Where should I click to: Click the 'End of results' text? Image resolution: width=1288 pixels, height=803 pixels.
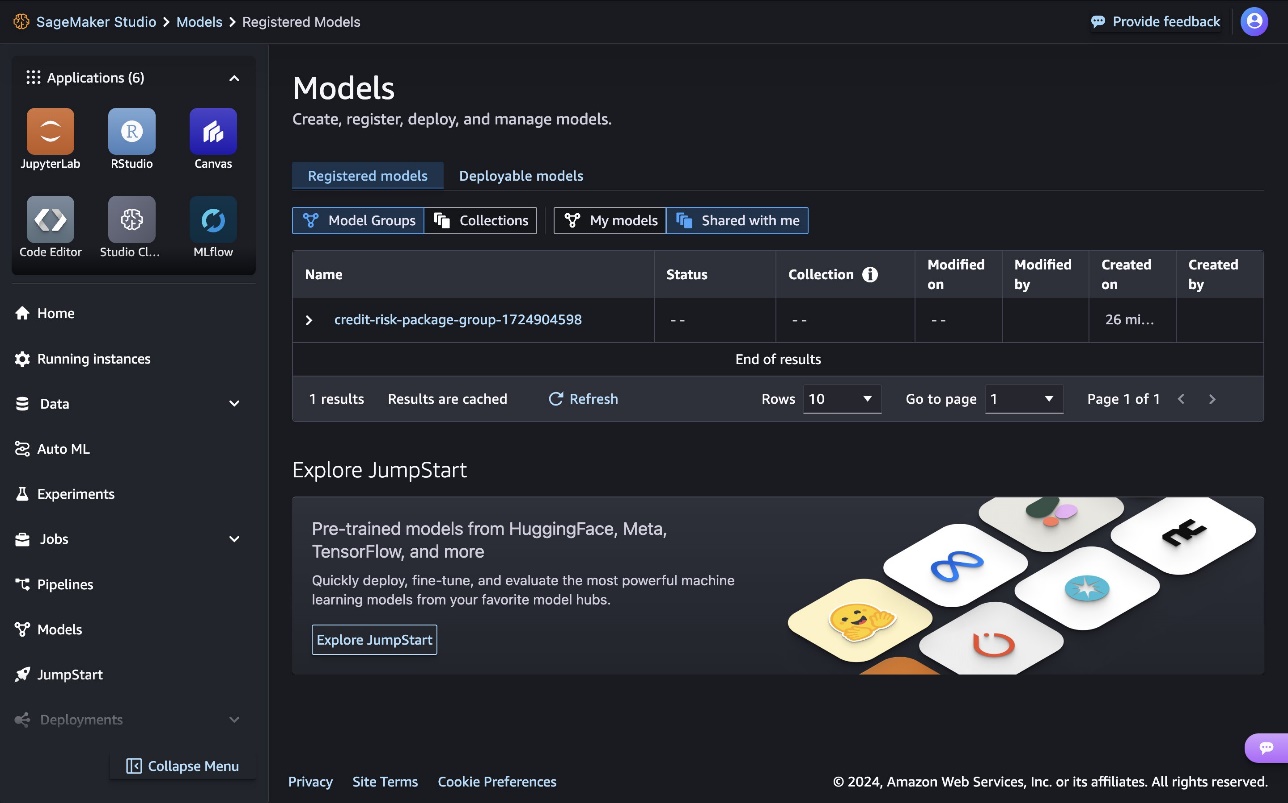pos(778,359)
